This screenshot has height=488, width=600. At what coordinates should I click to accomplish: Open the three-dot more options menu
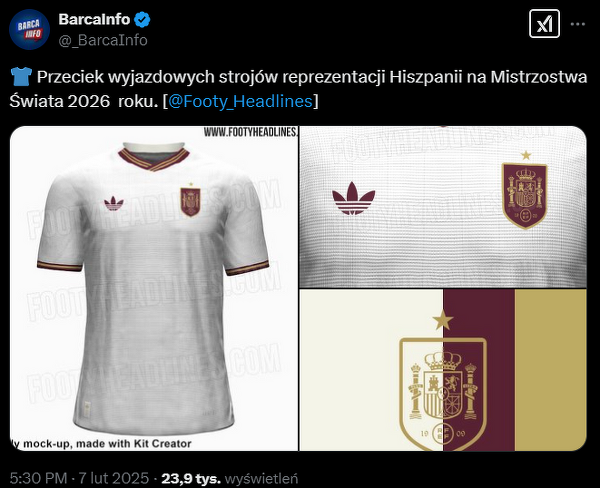(x=577, y=24)
